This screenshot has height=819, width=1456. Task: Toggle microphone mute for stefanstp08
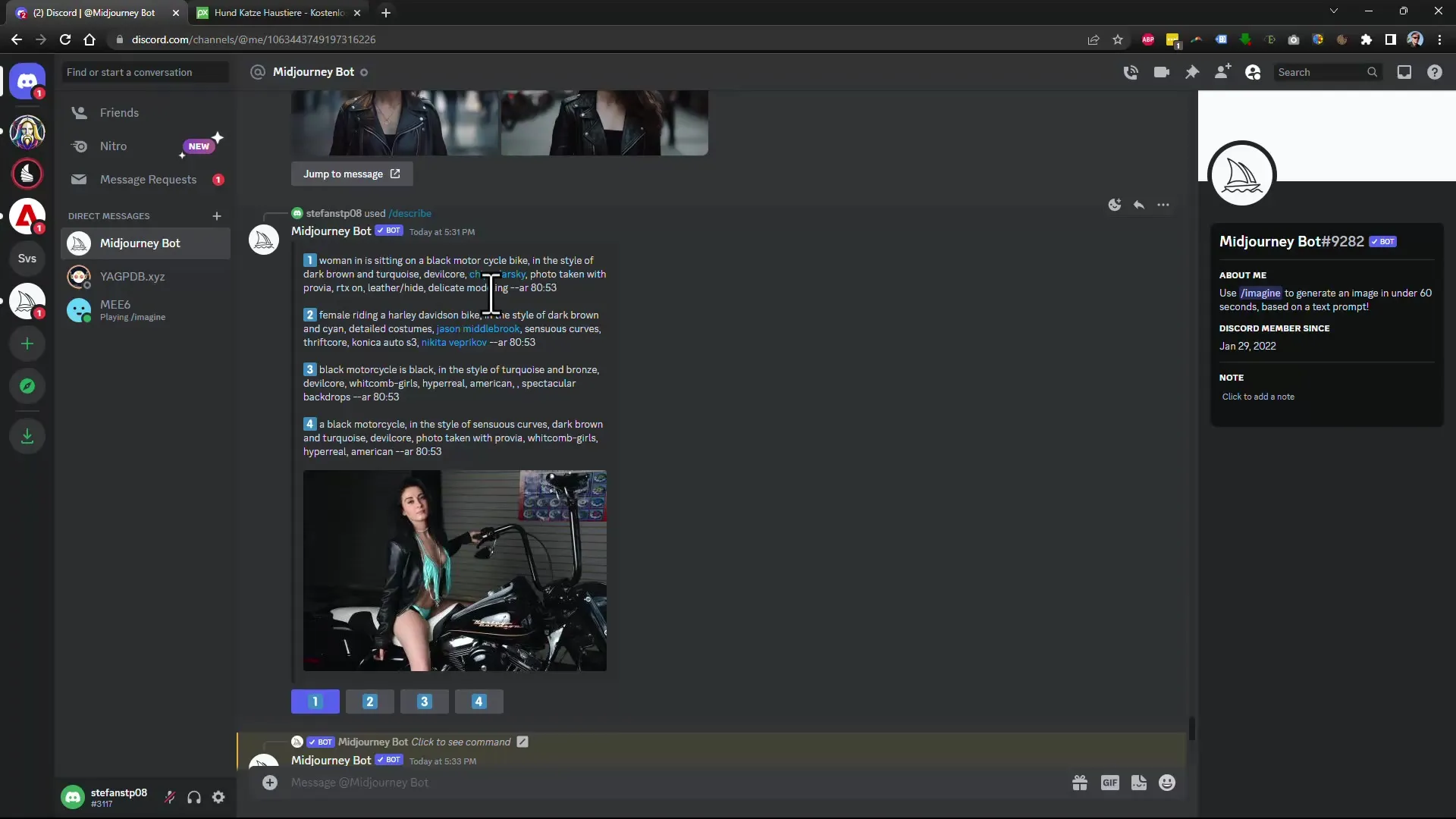pyautogui.click(x=170, y=797)
